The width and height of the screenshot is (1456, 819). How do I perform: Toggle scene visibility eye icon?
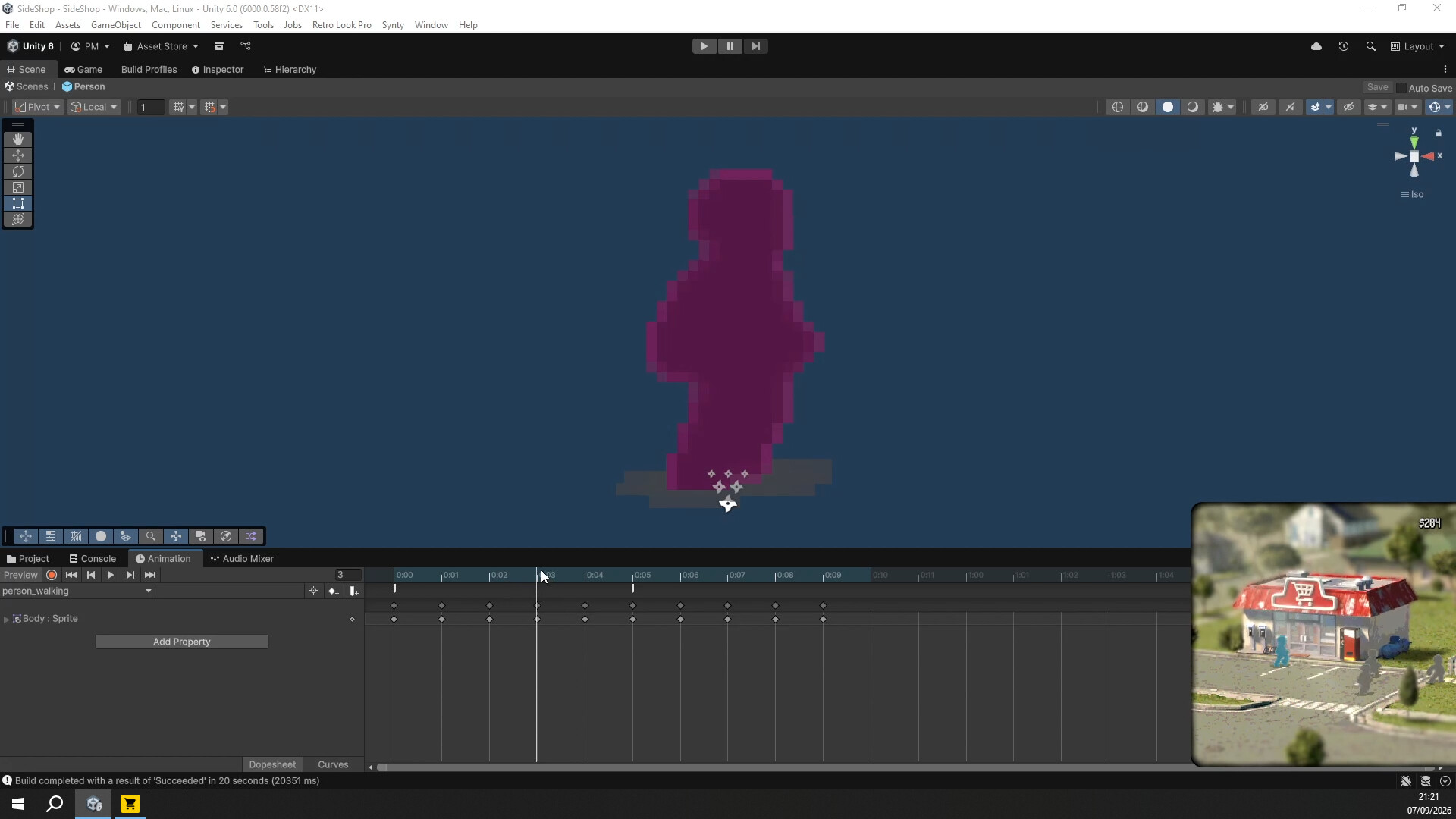[x=1349, y=108]
